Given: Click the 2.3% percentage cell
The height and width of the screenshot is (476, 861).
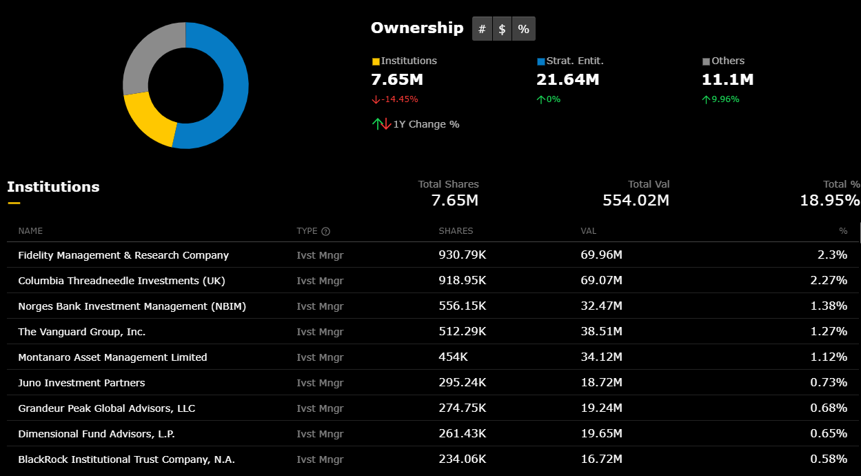Looking at the screenshot, I should point(832,255).
